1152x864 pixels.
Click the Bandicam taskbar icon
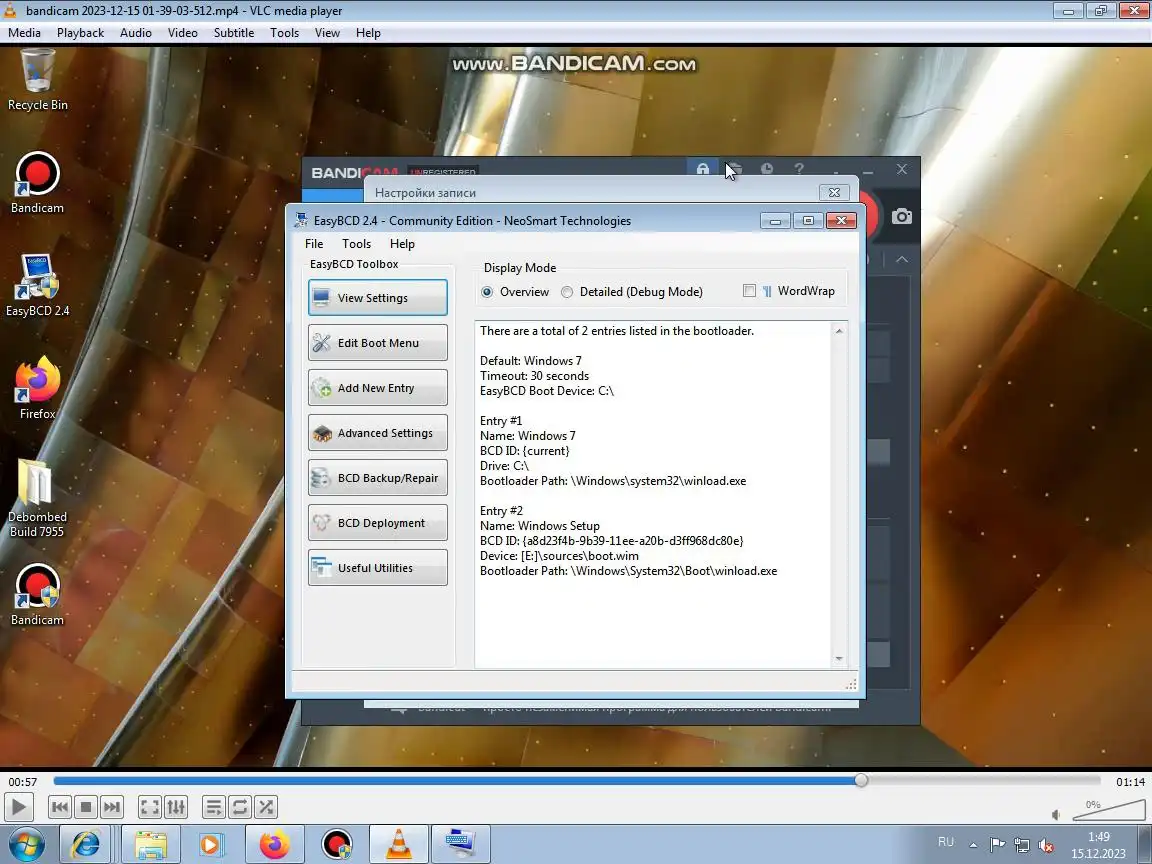pos(336,845)
